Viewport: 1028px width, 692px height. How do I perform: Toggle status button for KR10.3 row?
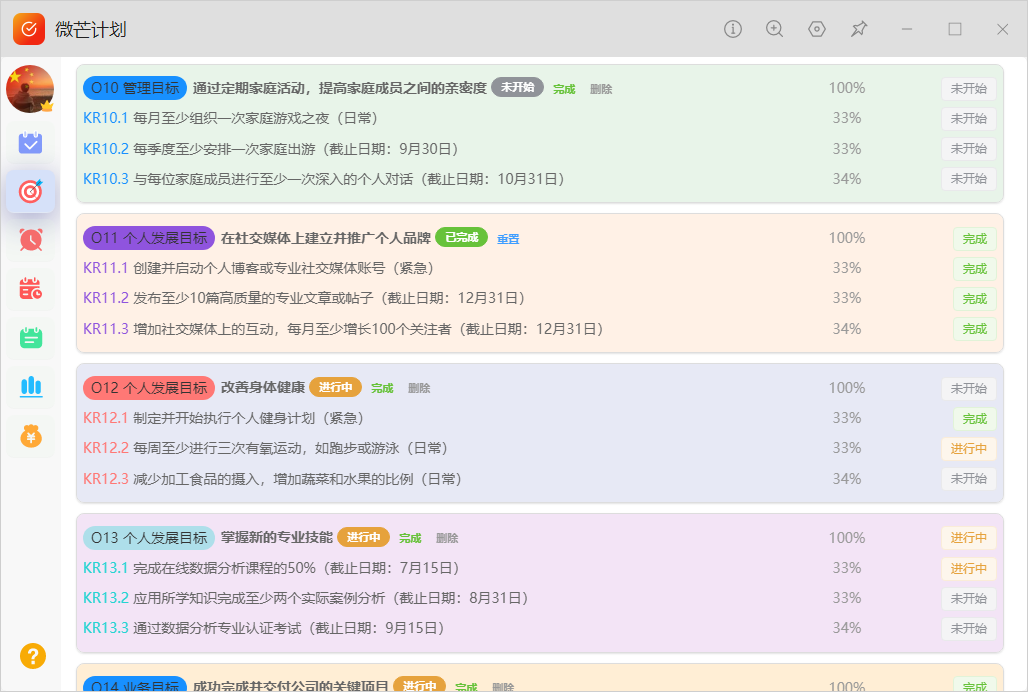click(968, 179)
